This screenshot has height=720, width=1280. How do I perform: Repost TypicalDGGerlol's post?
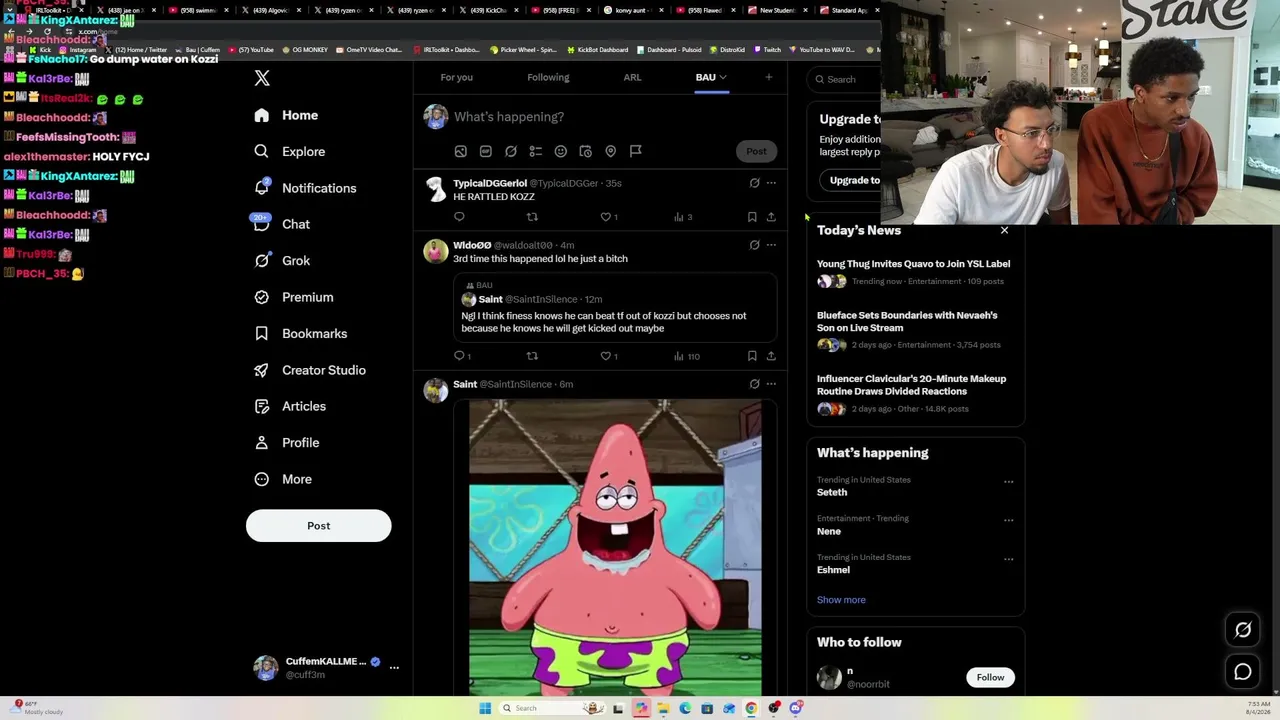pos(532,217)
